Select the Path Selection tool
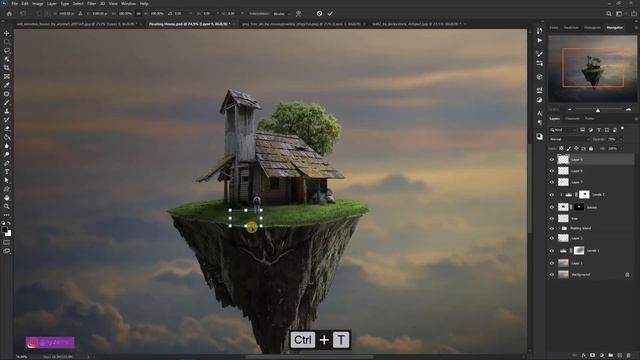 click(x=7, y=180)
